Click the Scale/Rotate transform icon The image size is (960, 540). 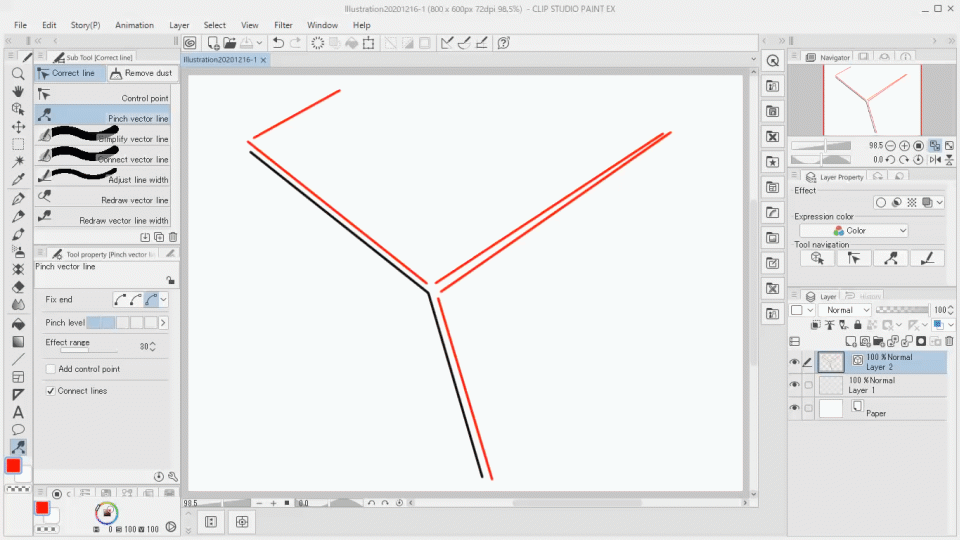click(369, 43)
